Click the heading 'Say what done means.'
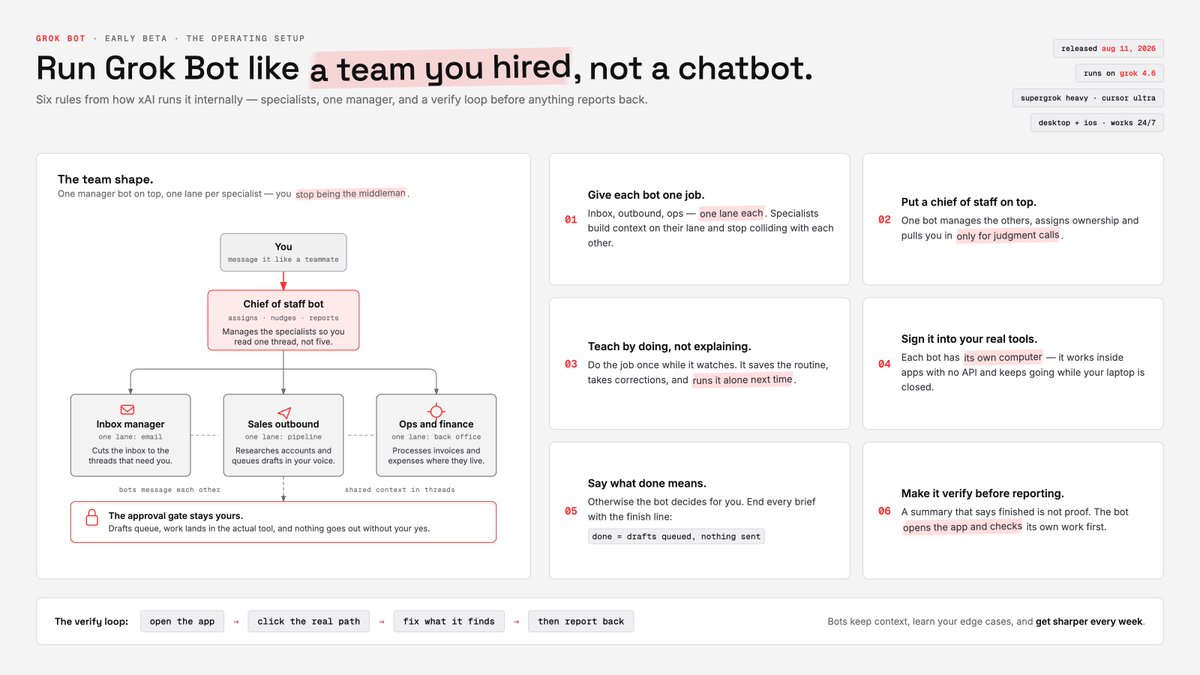 tap(647, 483)
